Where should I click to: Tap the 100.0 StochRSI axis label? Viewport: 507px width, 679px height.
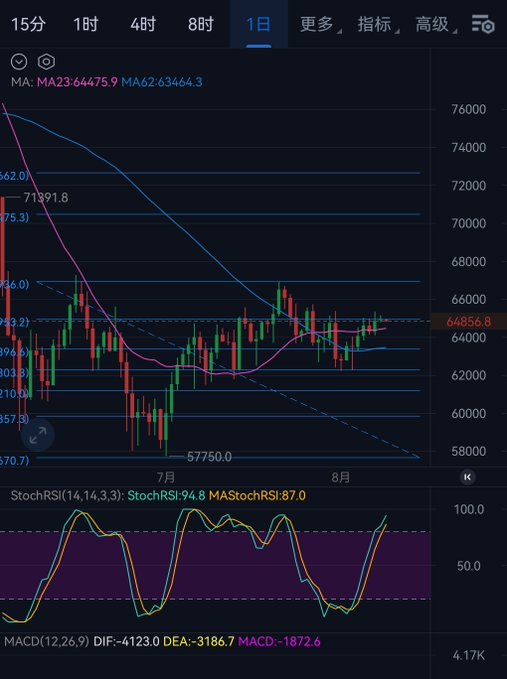coord(469,509)
